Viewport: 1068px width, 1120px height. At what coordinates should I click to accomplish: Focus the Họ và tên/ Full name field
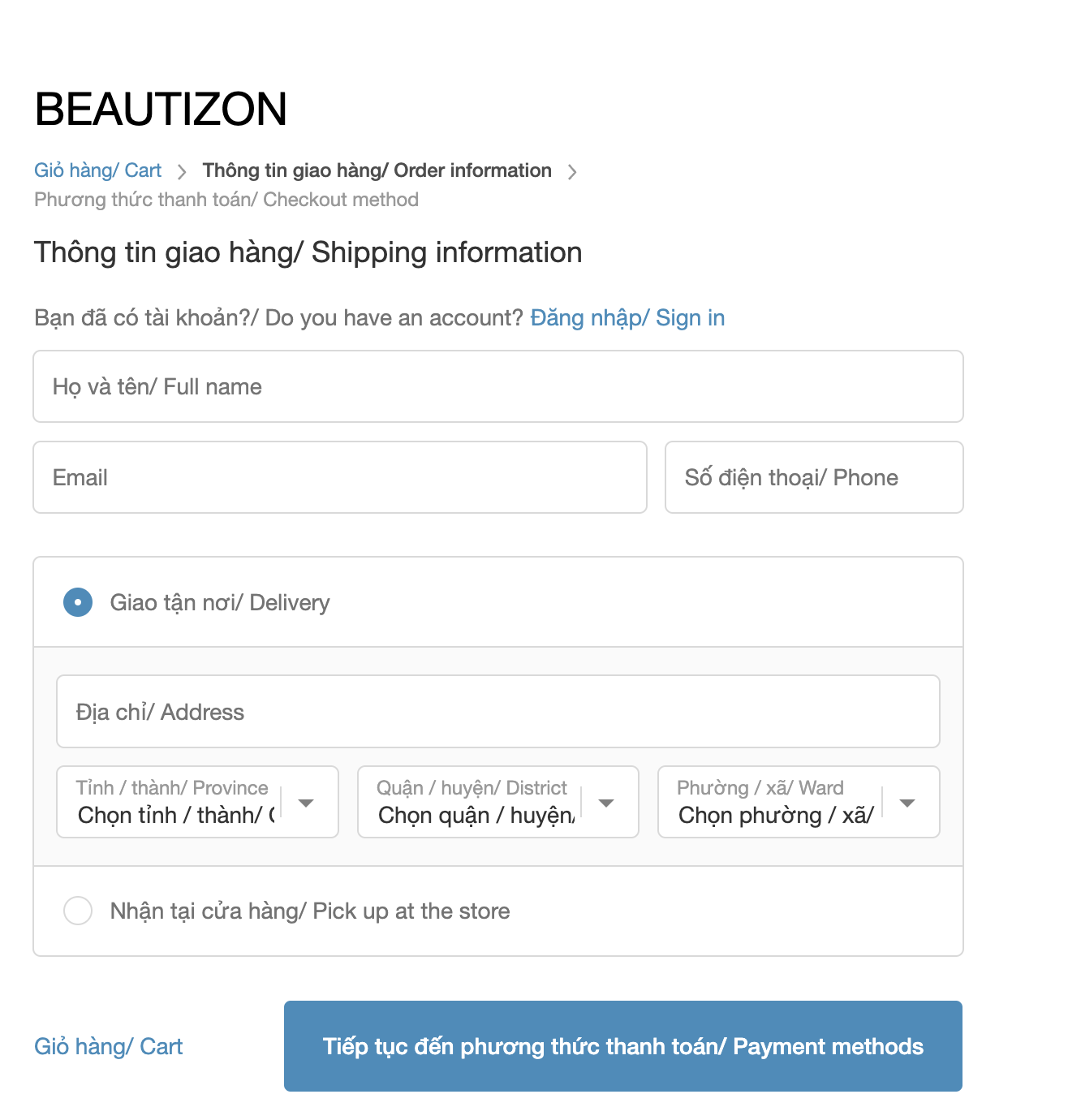tap(497, 386)
